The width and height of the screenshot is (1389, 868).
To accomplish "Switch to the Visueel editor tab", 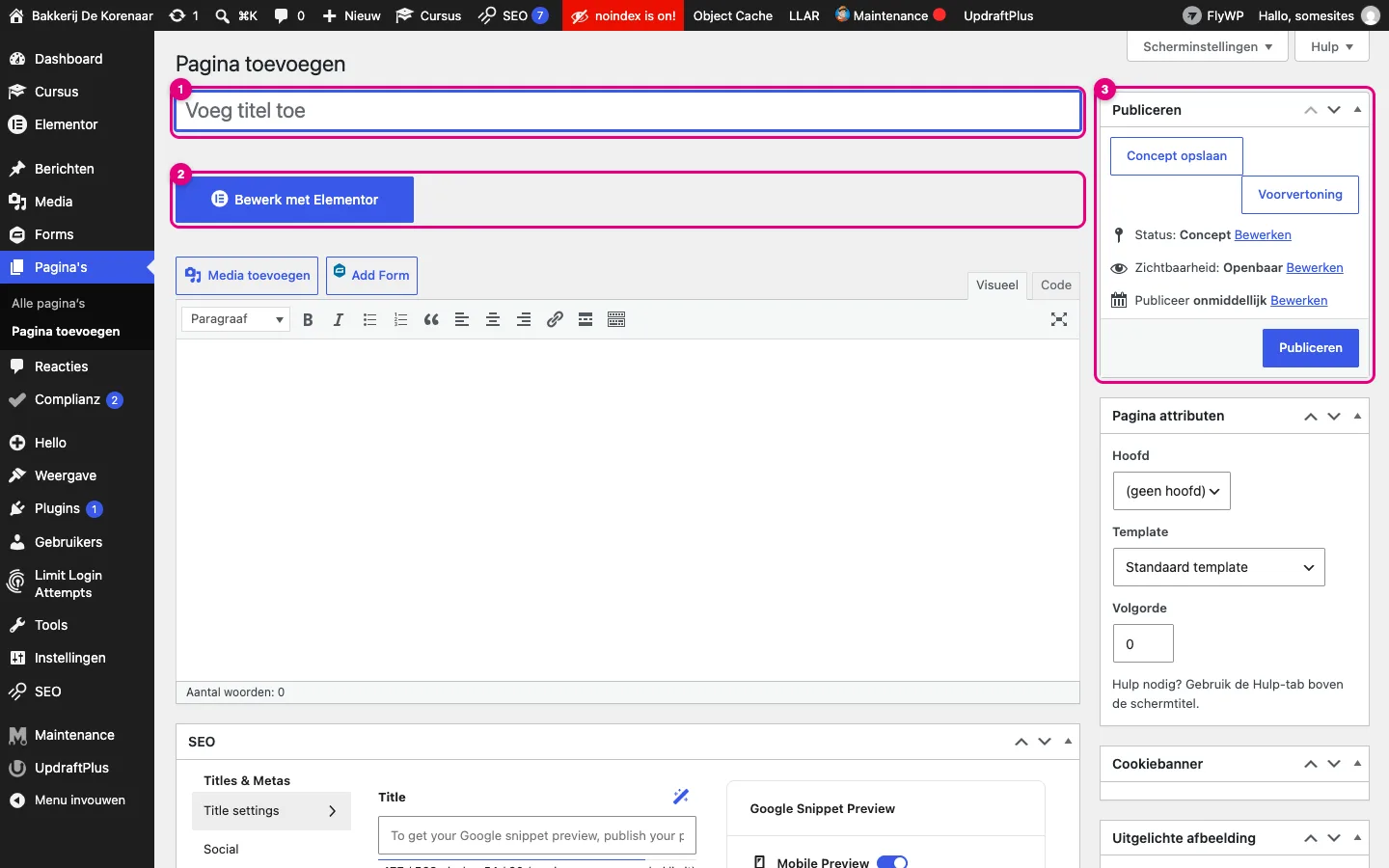I will coord(997,285).
